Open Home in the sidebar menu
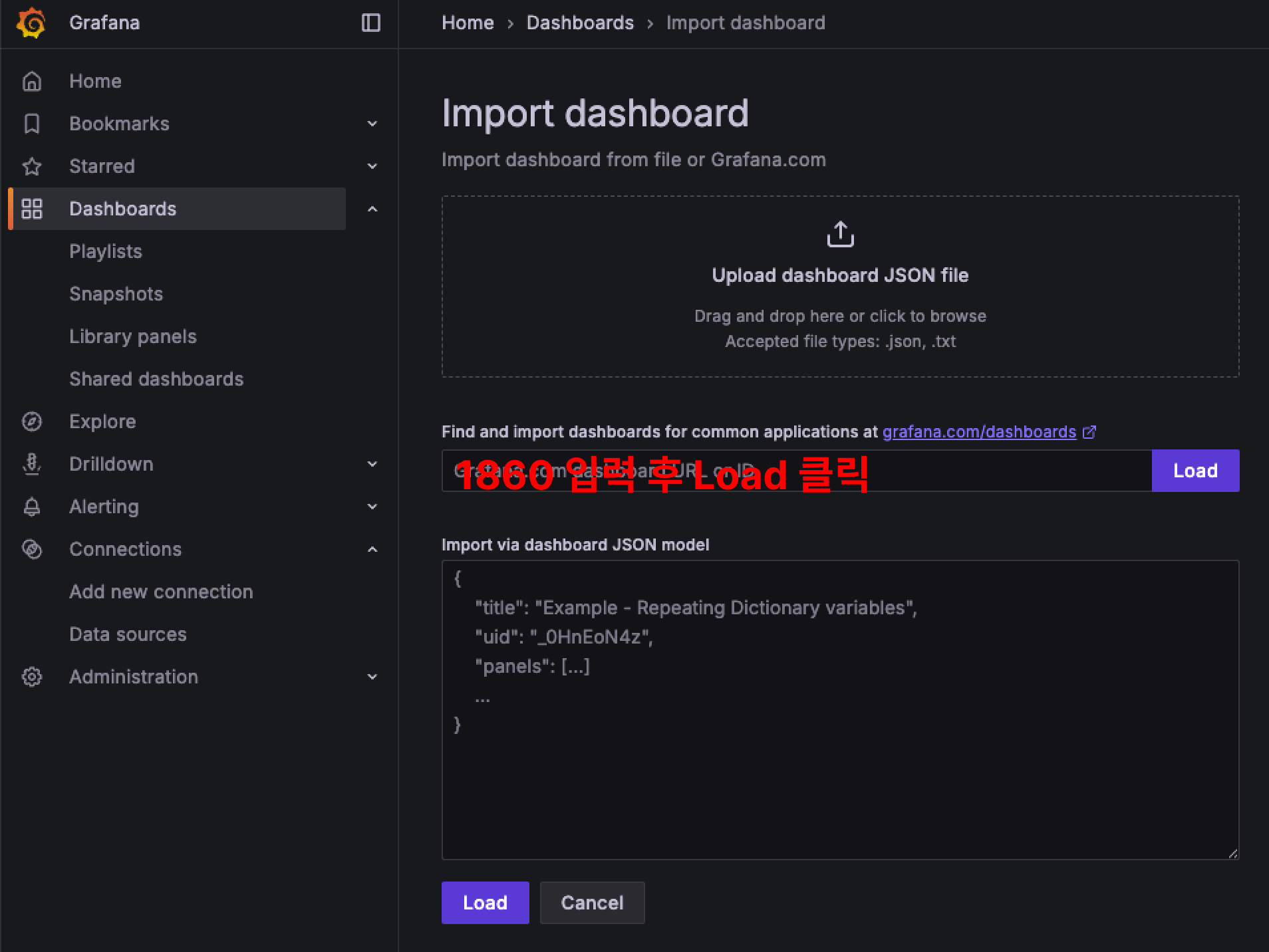 (95, 81)
